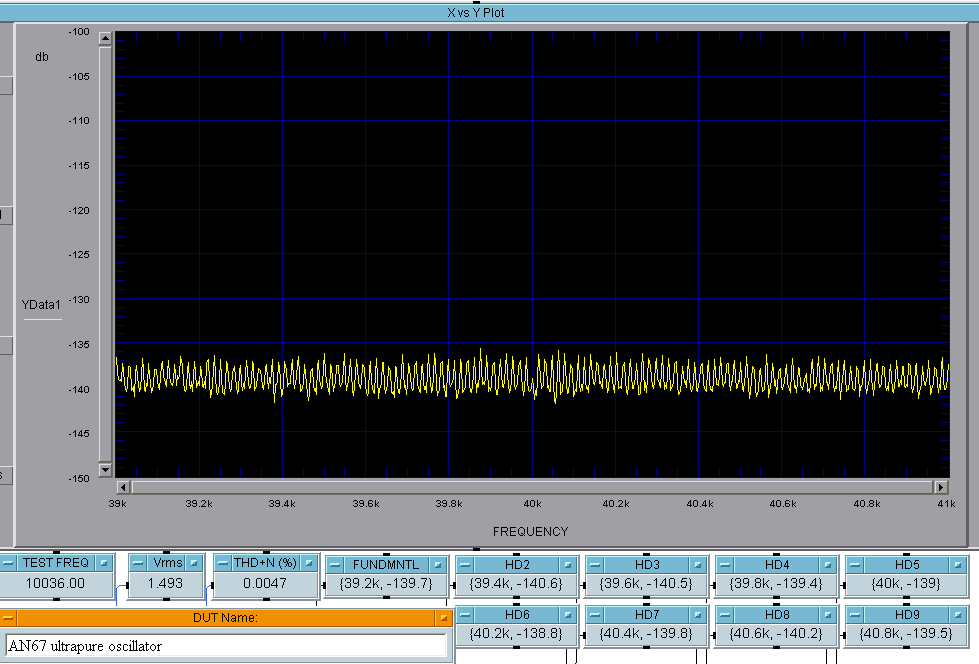The height and width of the screenshot is (664, 979).
Task: Click the HD5 value {40k, -139}
Action: click(x=905, y=584)
